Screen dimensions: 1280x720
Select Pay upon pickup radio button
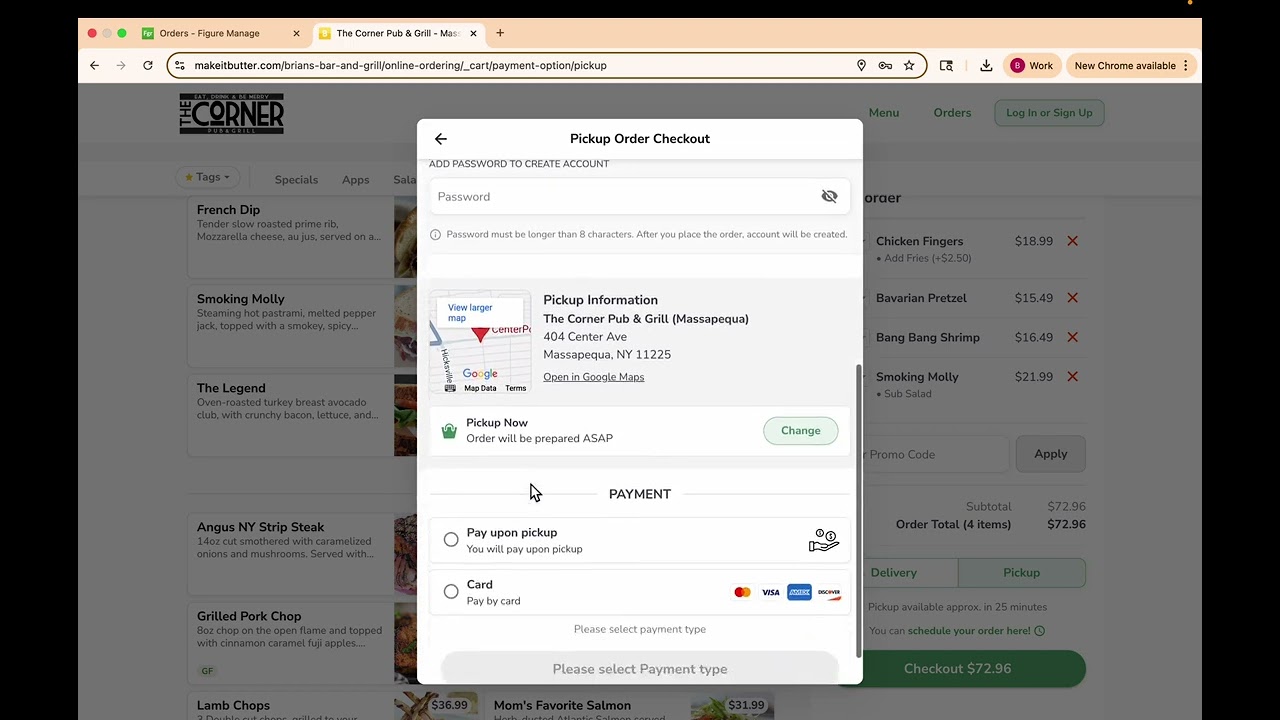tap(451, 540)
